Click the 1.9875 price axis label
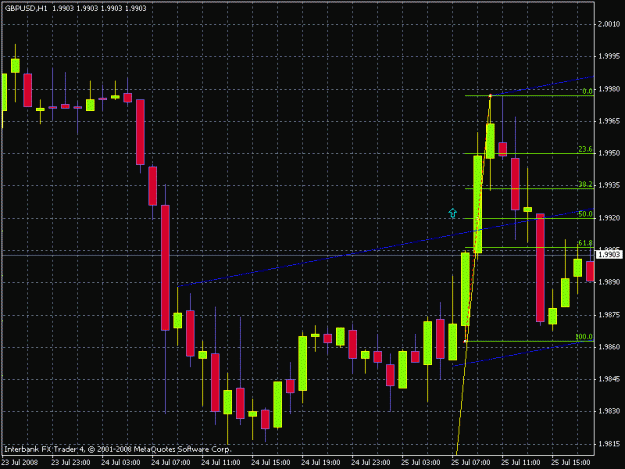 point(609,315)
